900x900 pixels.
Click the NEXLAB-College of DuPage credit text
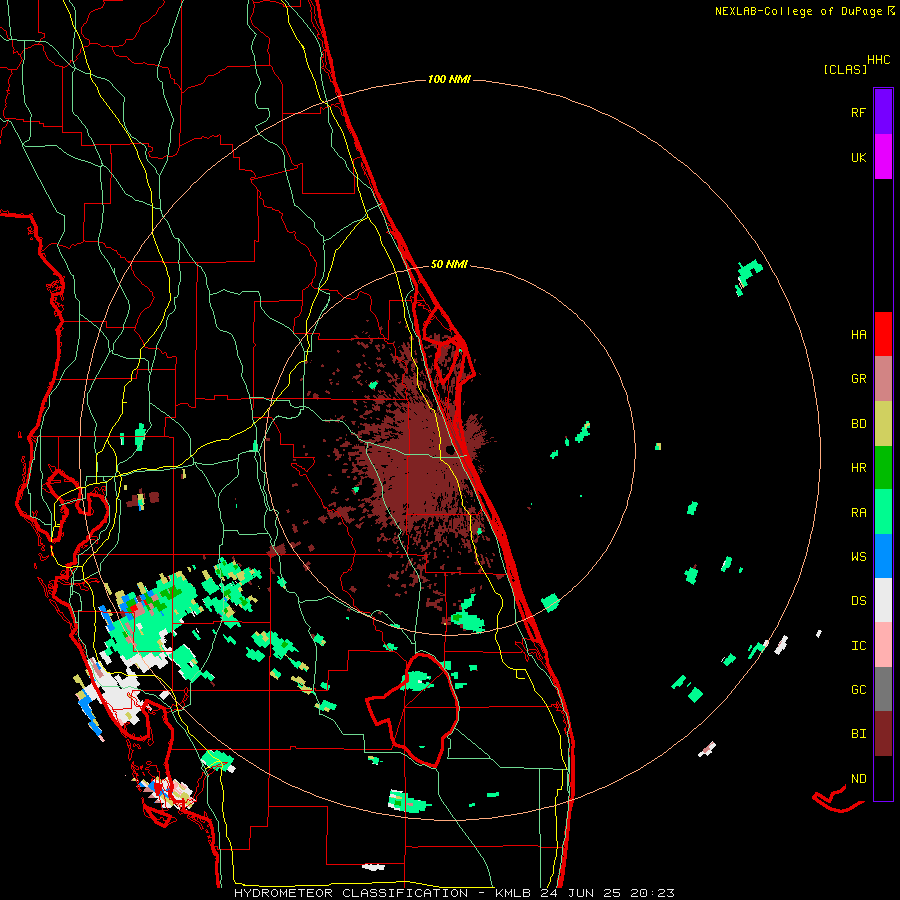pos(798,11)
